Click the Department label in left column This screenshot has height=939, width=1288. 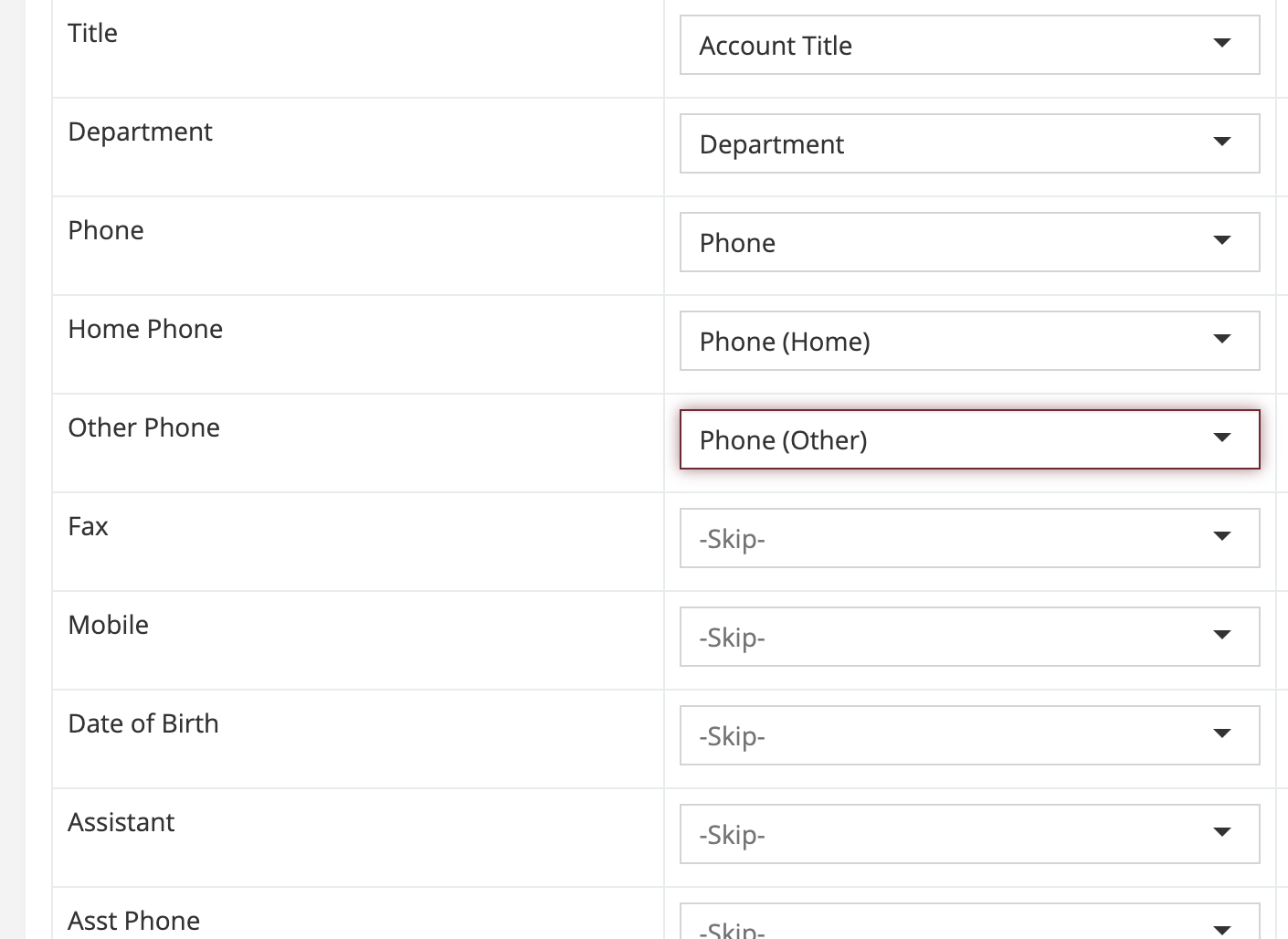click(x=140, y=132)
